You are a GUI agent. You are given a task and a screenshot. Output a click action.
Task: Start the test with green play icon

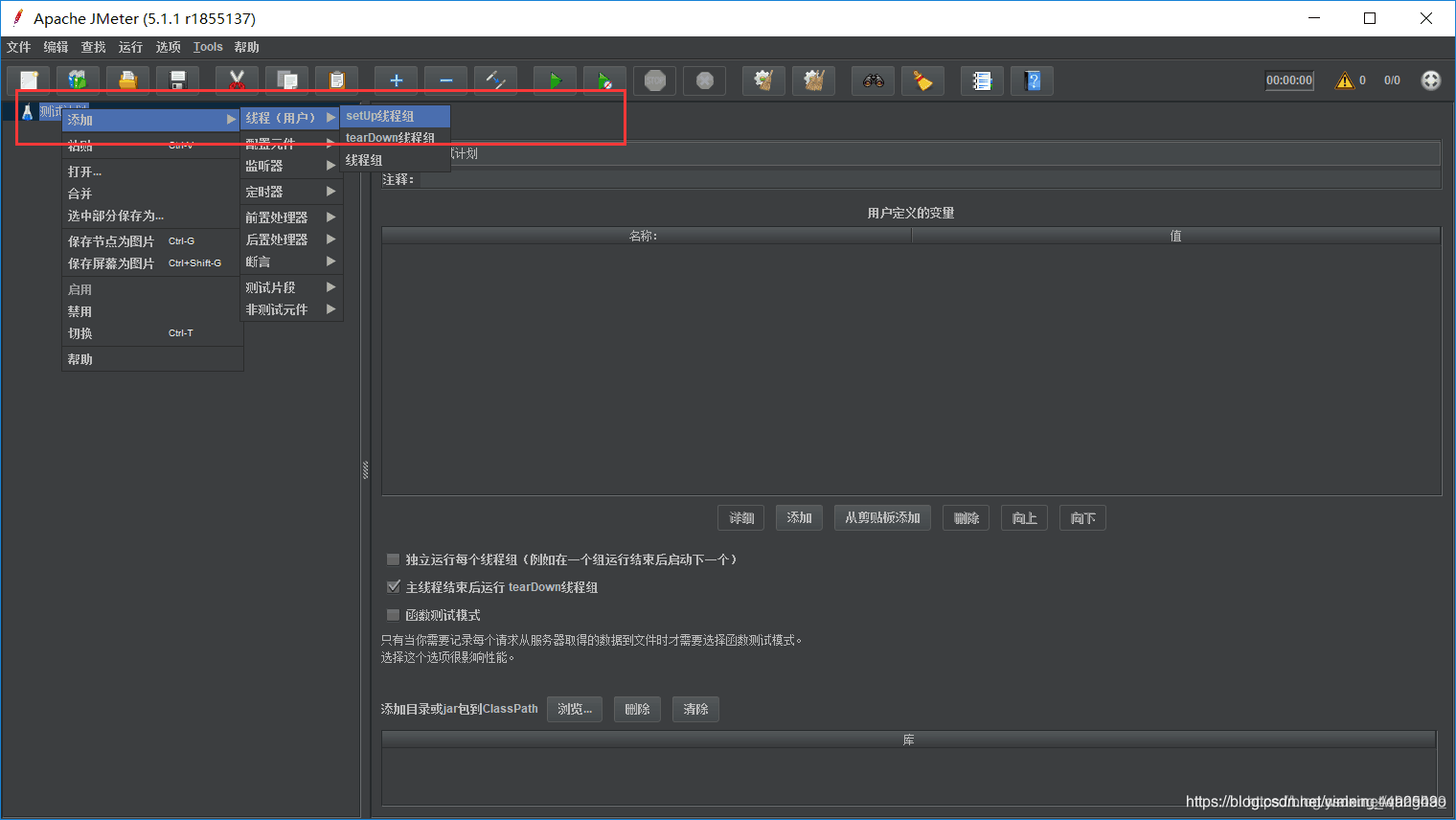(x=555, y=80)
